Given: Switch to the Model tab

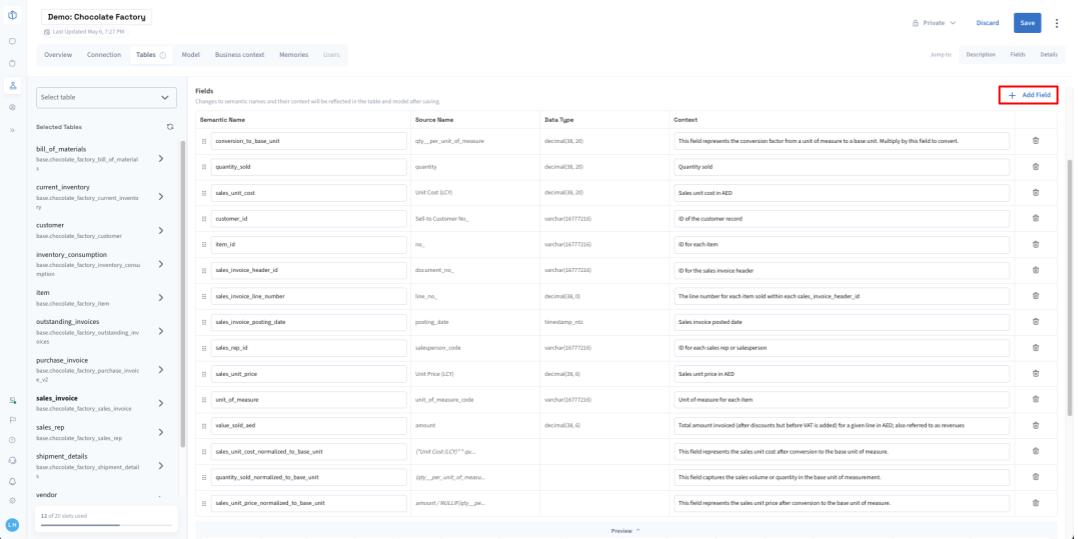Looking at the screenshot, I should pos(190,55).
